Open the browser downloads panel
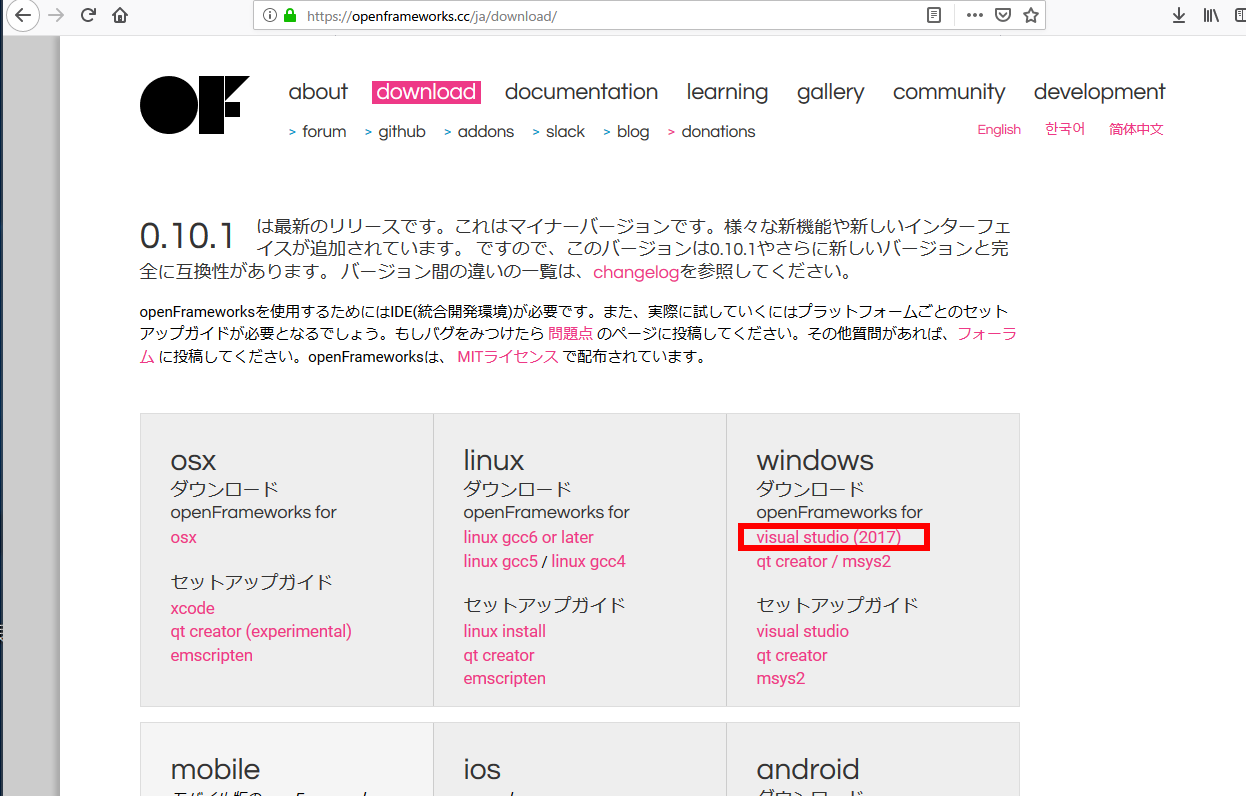1246x796 pixels. pos(1179,15)
